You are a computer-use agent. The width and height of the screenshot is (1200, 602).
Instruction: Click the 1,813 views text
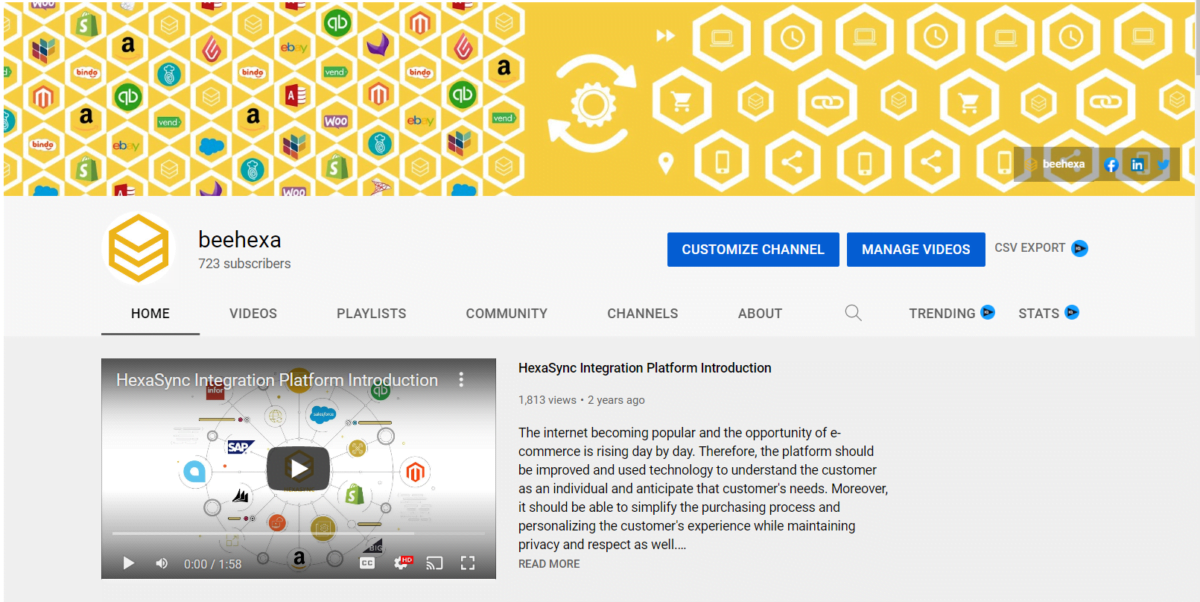tap(547, 400)
